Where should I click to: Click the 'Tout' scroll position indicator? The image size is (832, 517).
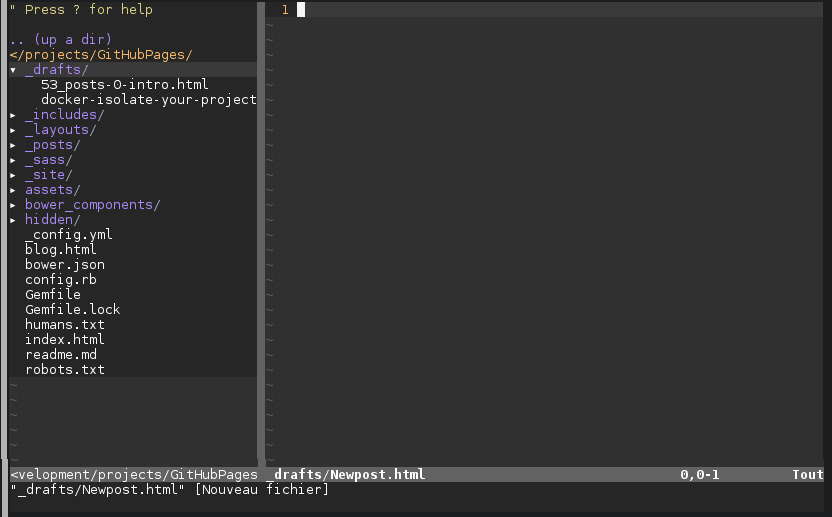(x=808, y=475)
